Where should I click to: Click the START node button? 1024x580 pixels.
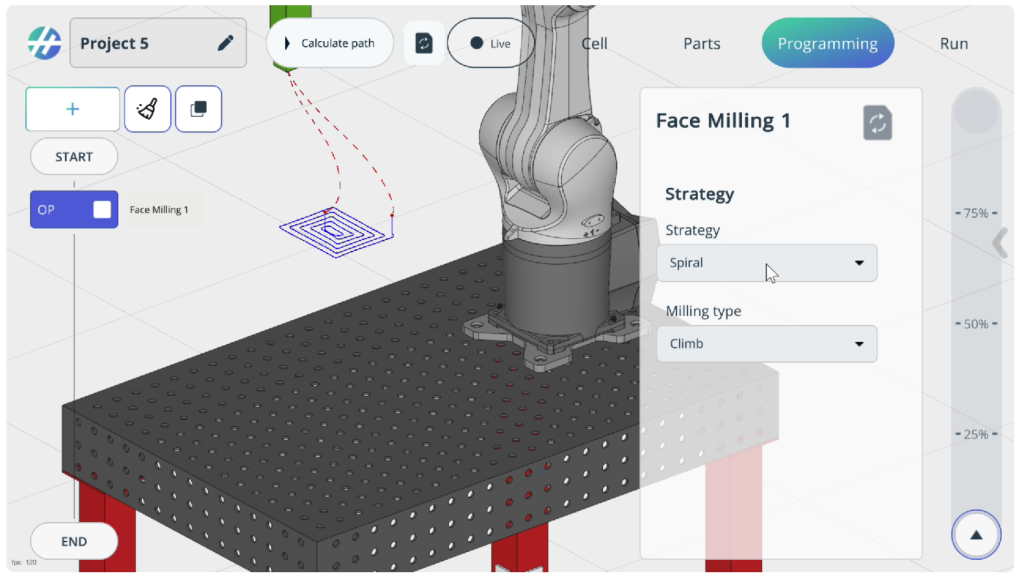[74, 157]
